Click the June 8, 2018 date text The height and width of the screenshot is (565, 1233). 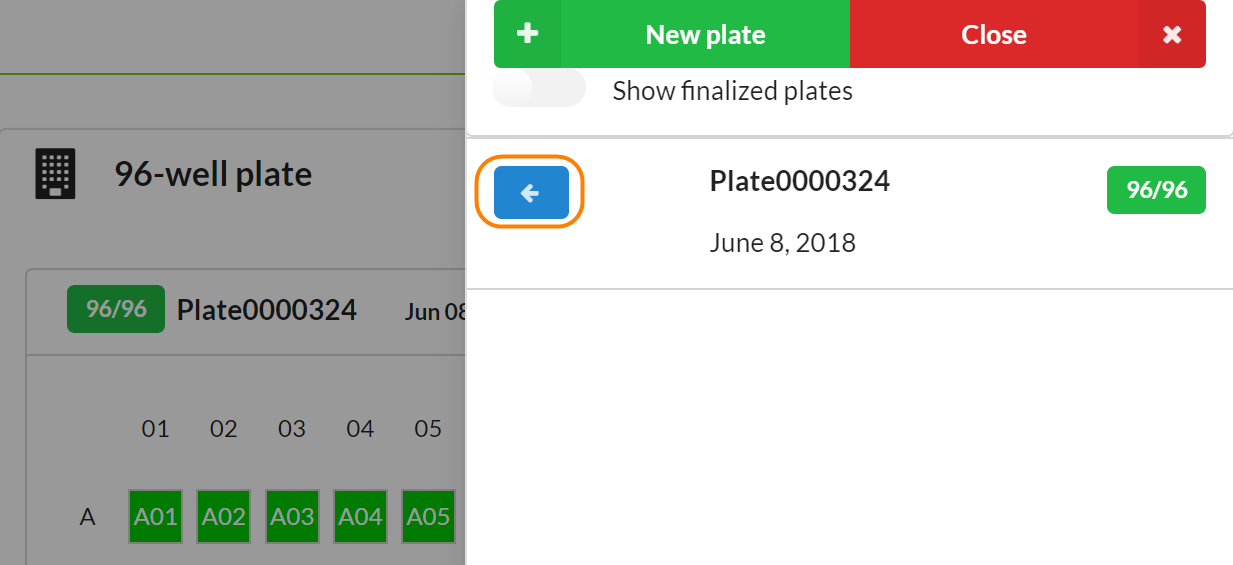(x=782, y=243)
